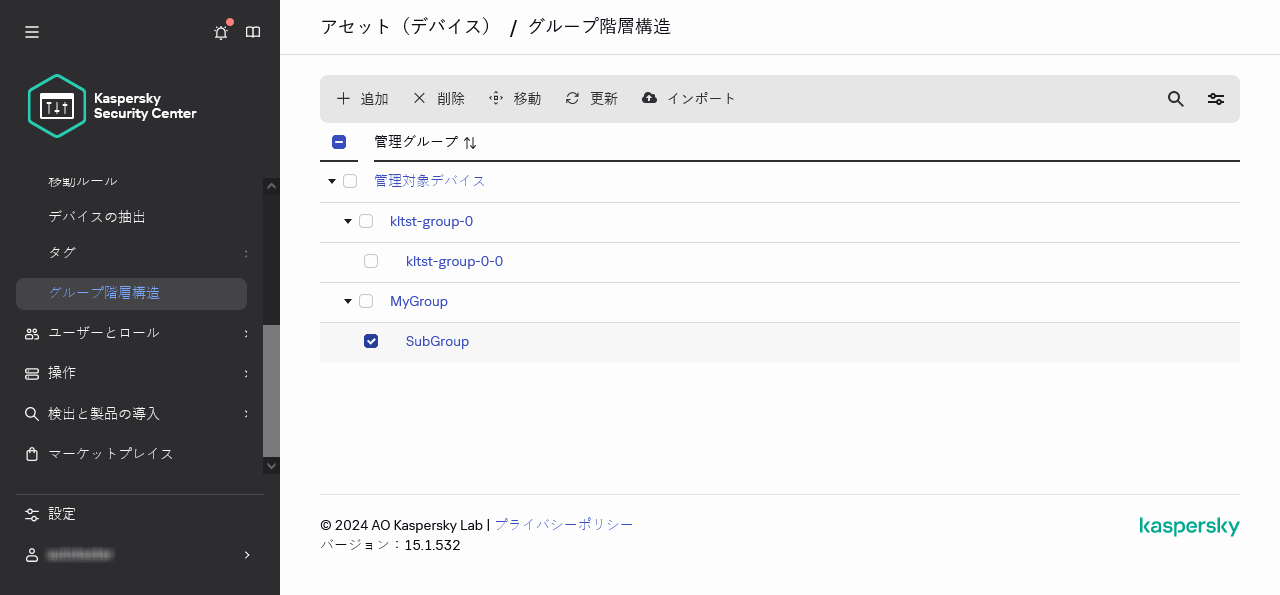Open the MyGroup group link
The height and width of the screenshot is (595, 1280).
418,301
